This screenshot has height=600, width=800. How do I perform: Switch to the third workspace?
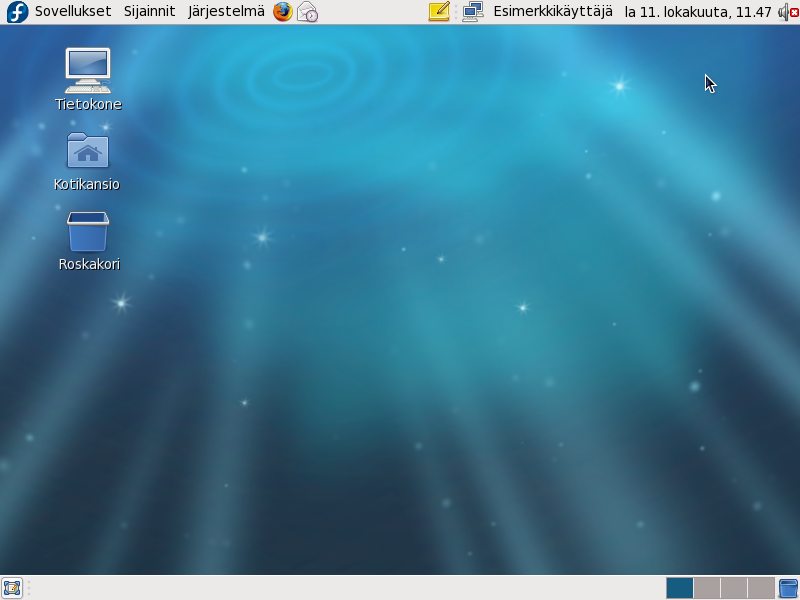point(733,588)
